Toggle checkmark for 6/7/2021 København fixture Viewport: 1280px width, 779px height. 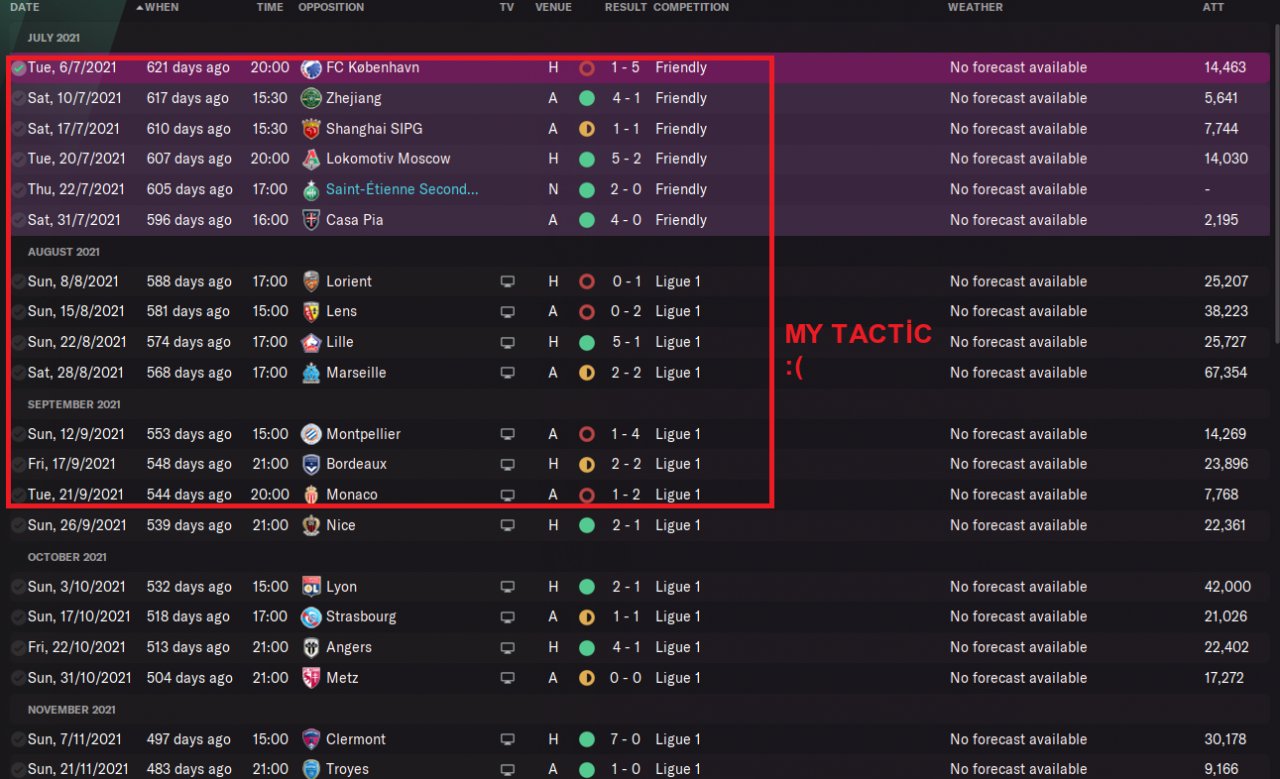click(18, 68)
